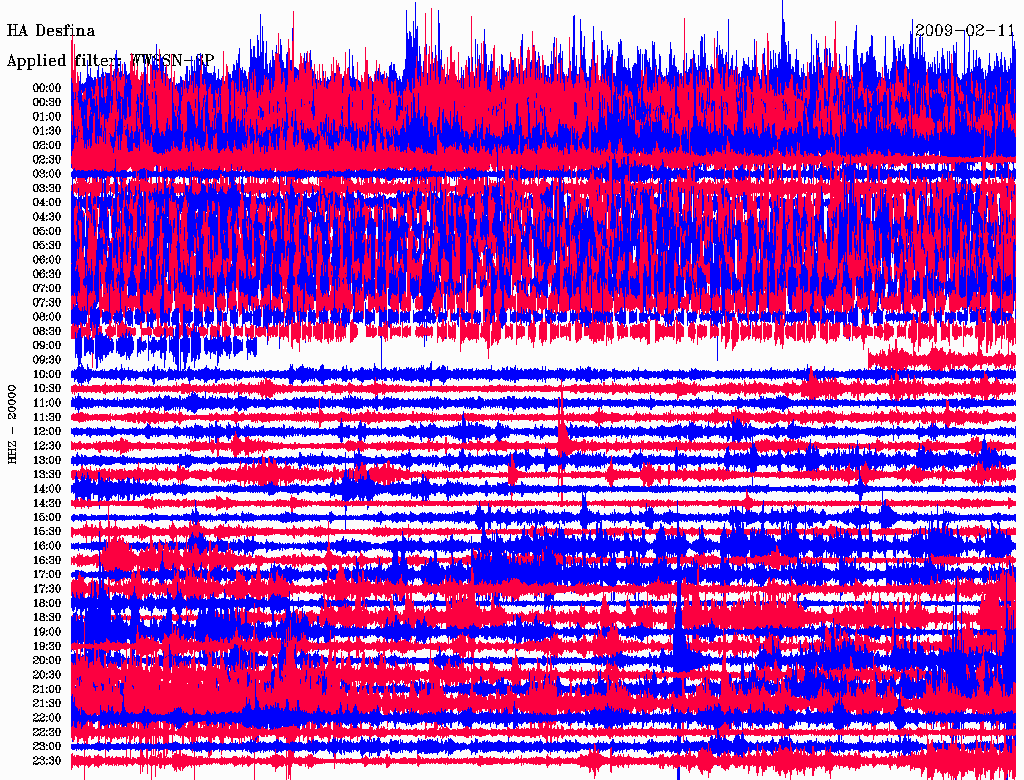Image resolution: width=1024 pixels, height=780 pixels.
Task: Click the 21:30 time row label
Action: coord(47,703)
